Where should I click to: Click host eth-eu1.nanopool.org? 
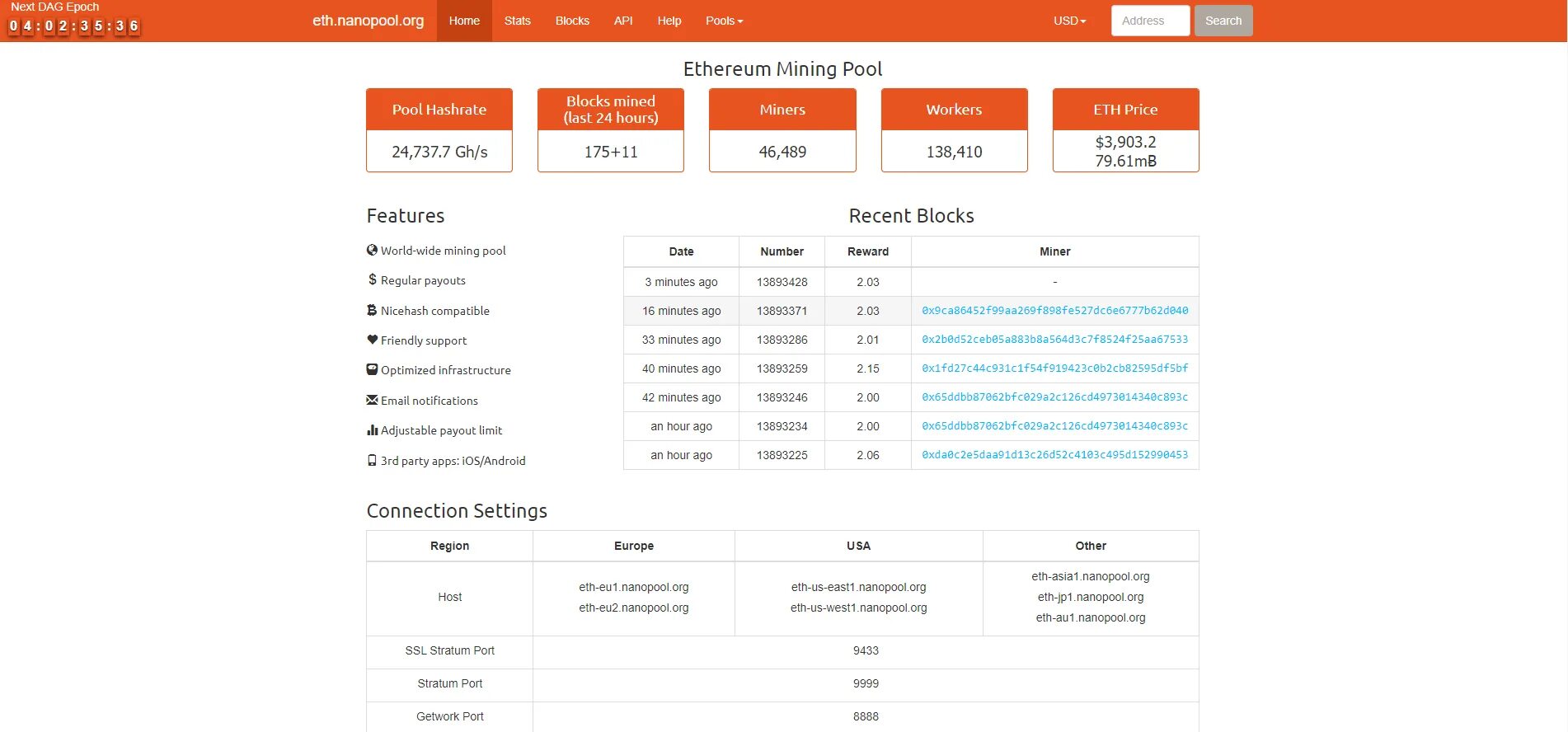tap(633, 587)
